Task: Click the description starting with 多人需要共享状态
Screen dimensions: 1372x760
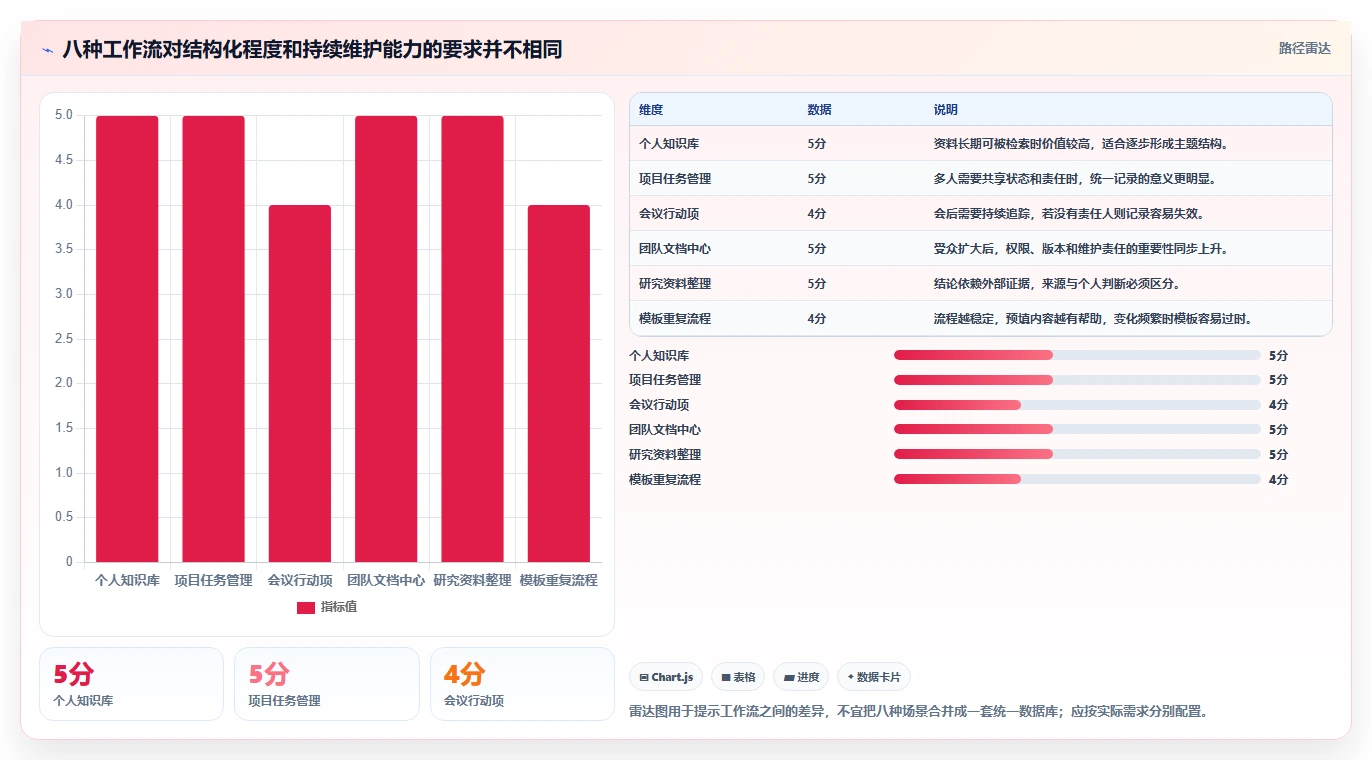Action: 1074,179
